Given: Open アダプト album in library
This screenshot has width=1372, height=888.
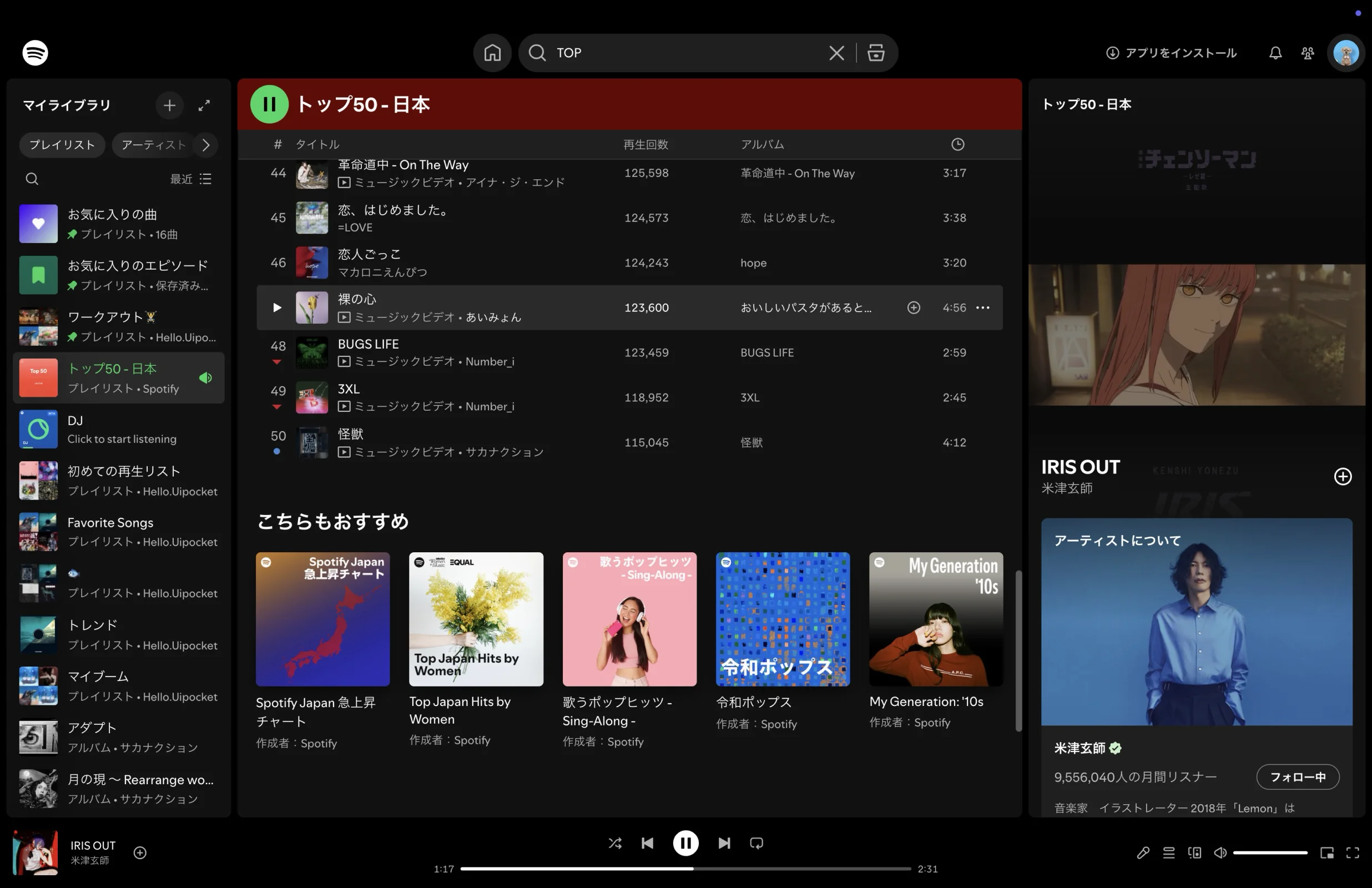Looking at the screenshot, I should pos(118,737).
